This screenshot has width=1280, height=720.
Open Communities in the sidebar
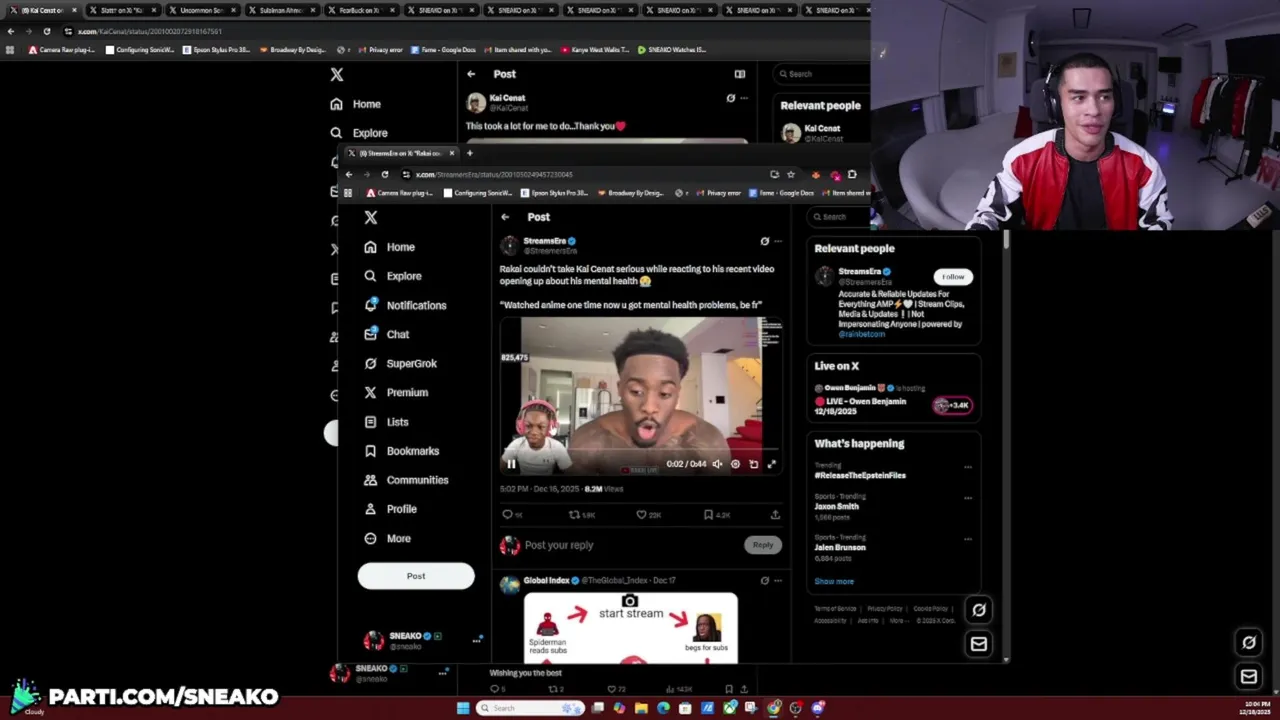click(x=406, y=480)
